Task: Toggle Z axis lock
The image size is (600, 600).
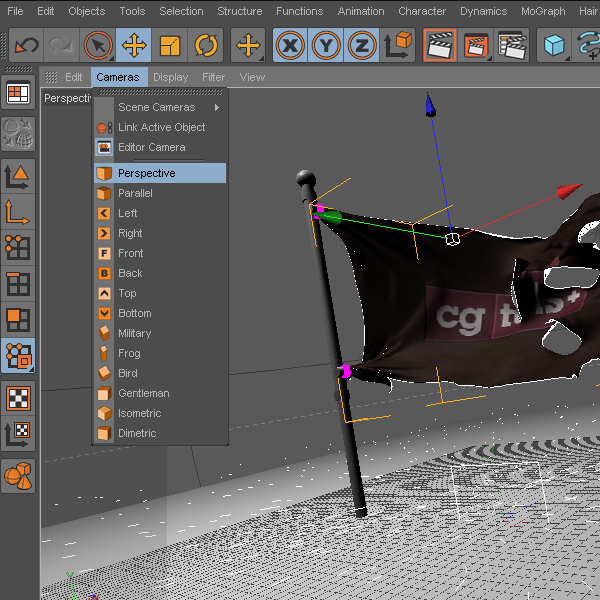Action: click(x=362, y=45)
